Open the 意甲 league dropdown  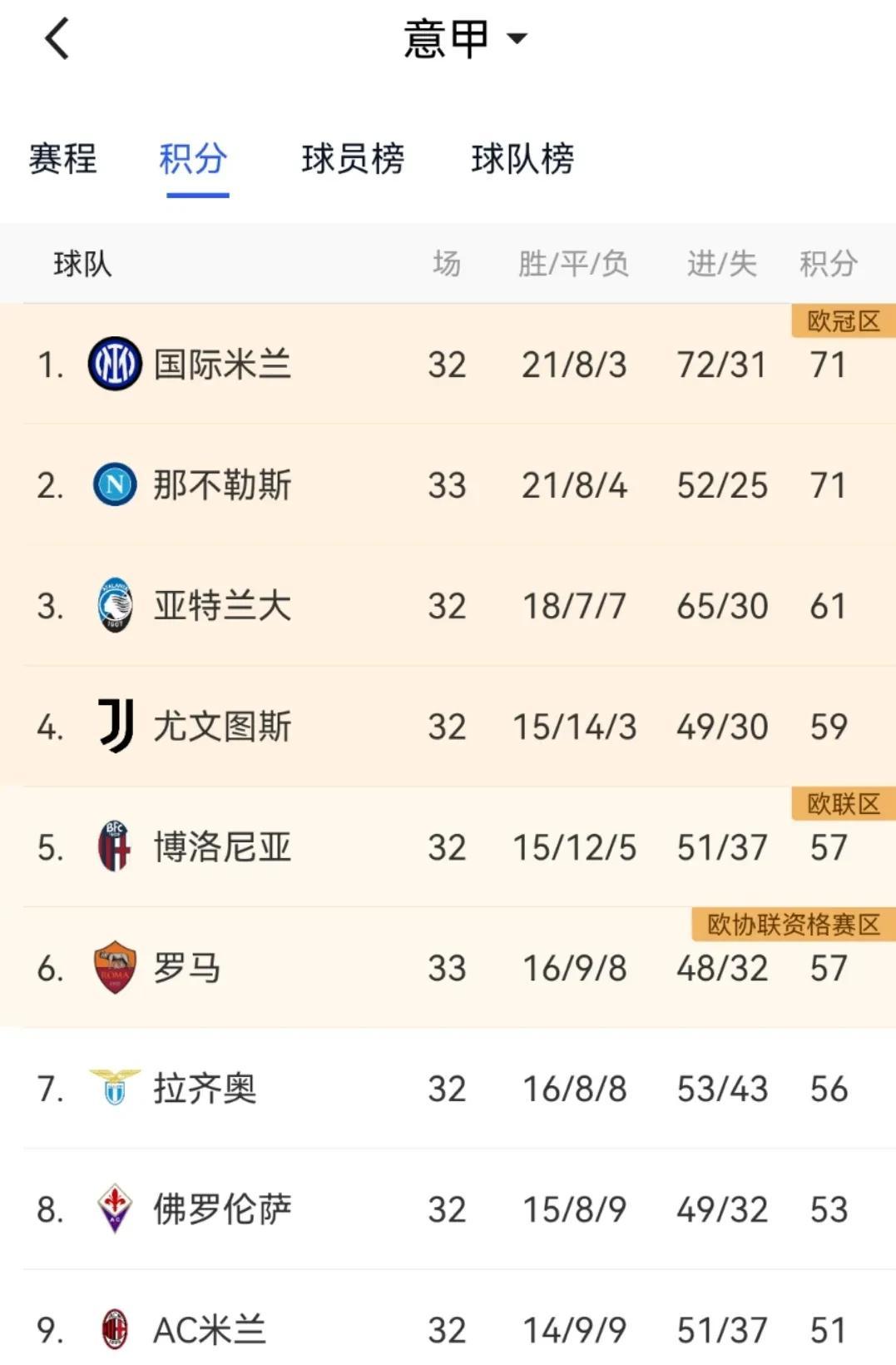[466, 38]
